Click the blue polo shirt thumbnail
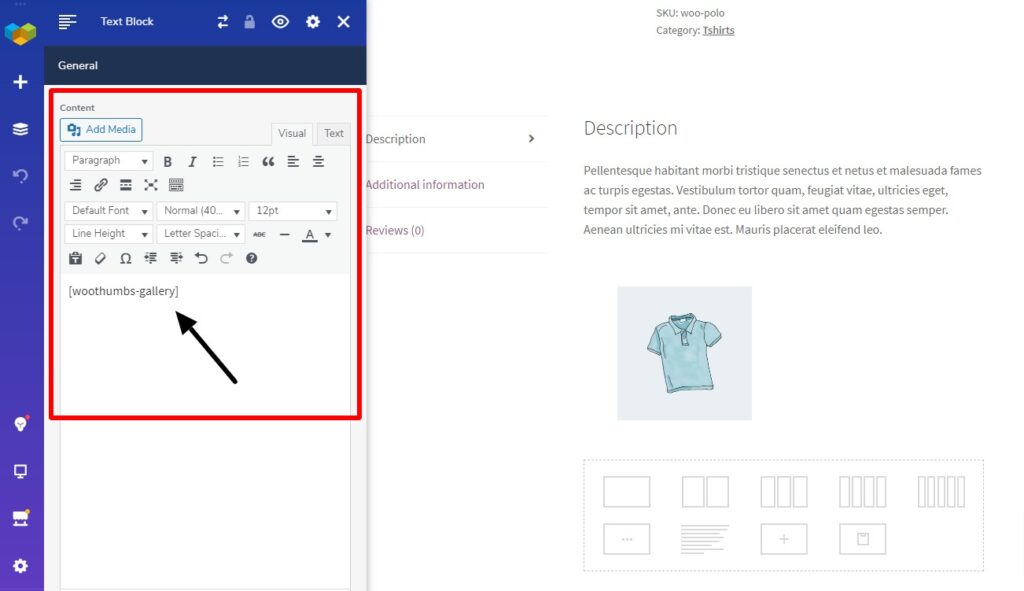This screenshot has height=591, width=1024. coord(684,353)
